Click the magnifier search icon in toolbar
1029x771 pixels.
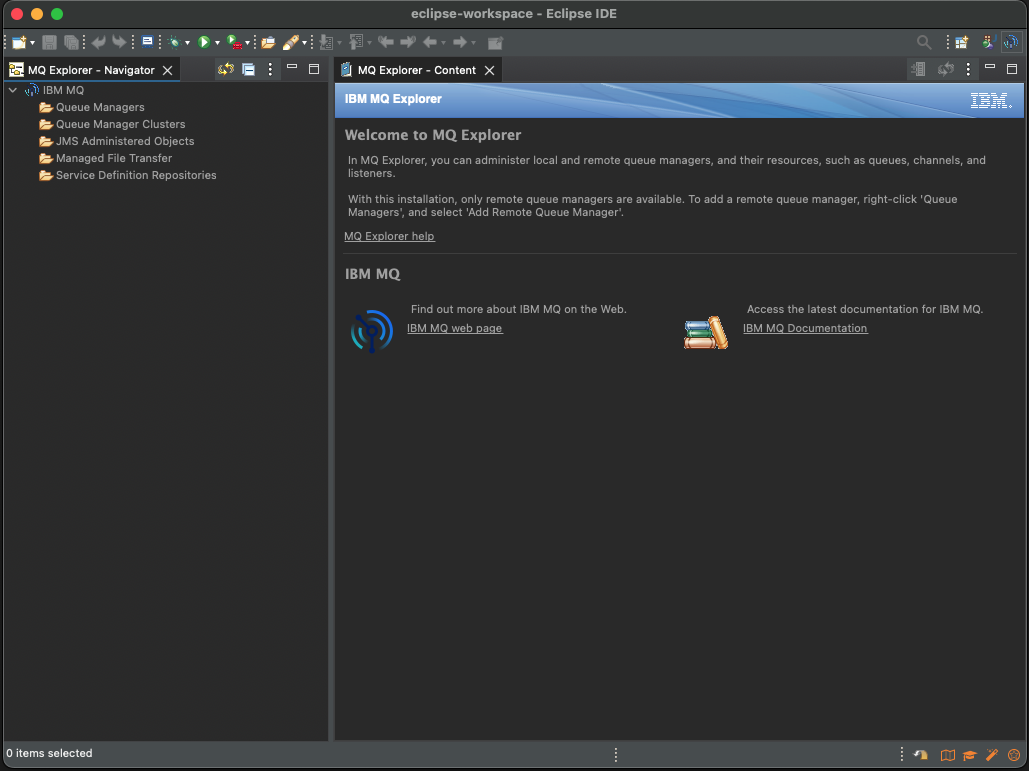924,43
